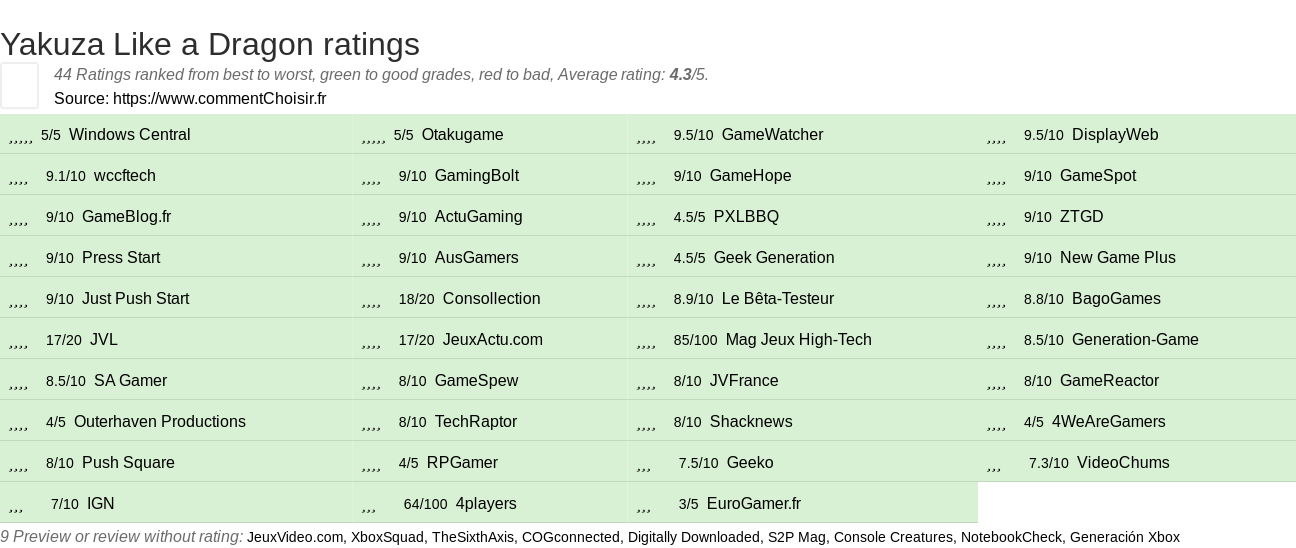Open the wccftech review rated 9.1/10
Viewport: 1296px width, 548px height.
tap(125, 176)
